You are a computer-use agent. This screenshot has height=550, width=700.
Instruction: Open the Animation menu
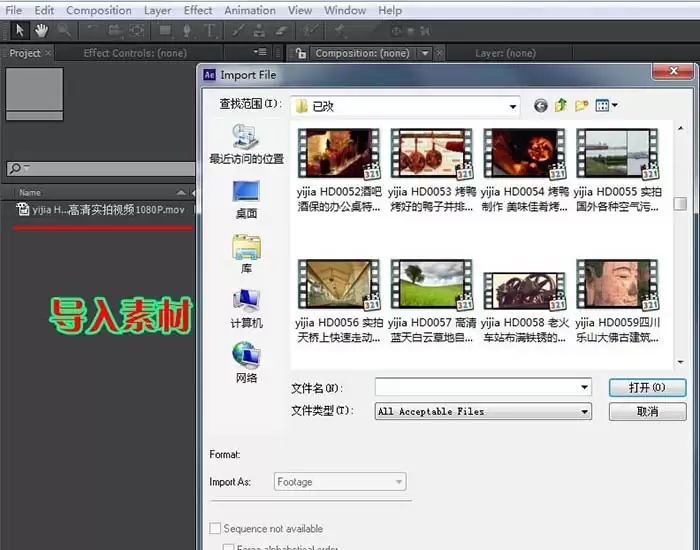[250, 10]
